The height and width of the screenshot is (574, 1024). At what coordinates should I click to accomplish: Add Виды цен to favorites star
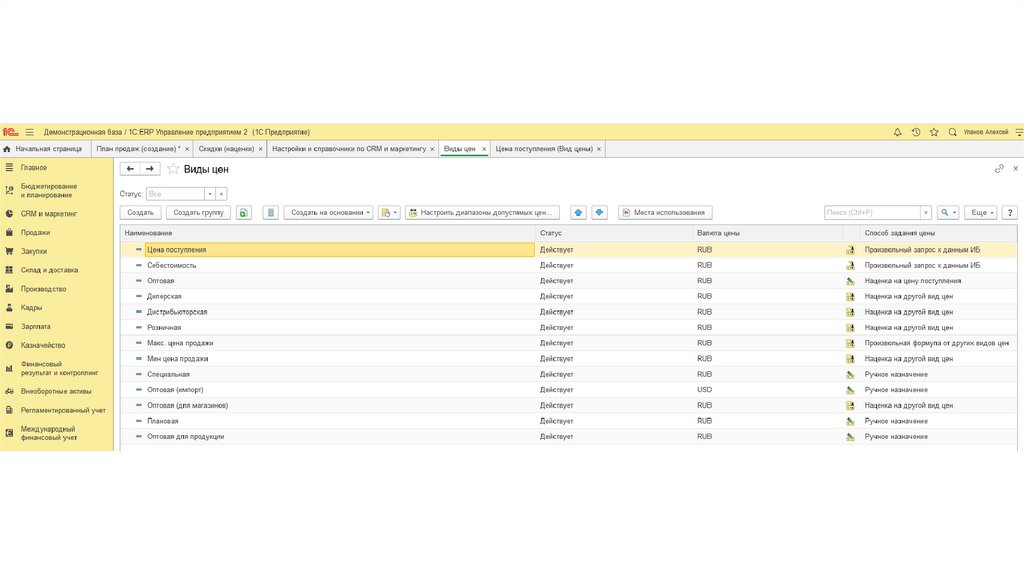pyautogui.click(x=173, y=169)
